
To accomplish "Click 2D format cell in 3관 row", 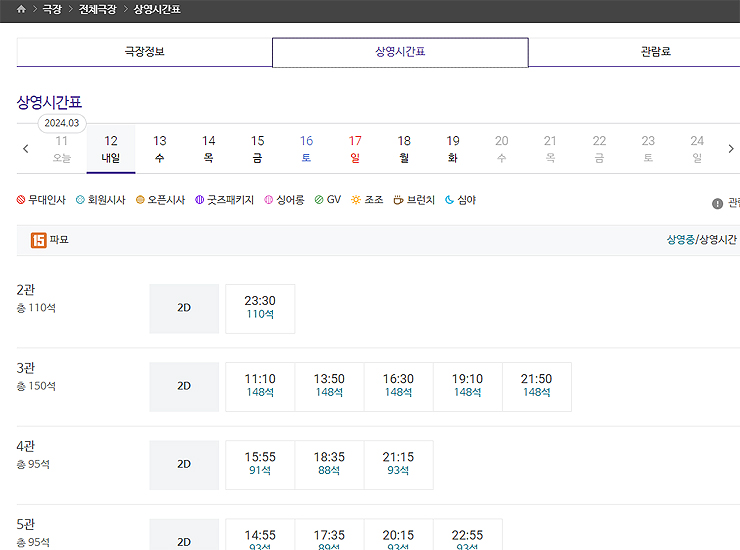I will pos(184,387).
